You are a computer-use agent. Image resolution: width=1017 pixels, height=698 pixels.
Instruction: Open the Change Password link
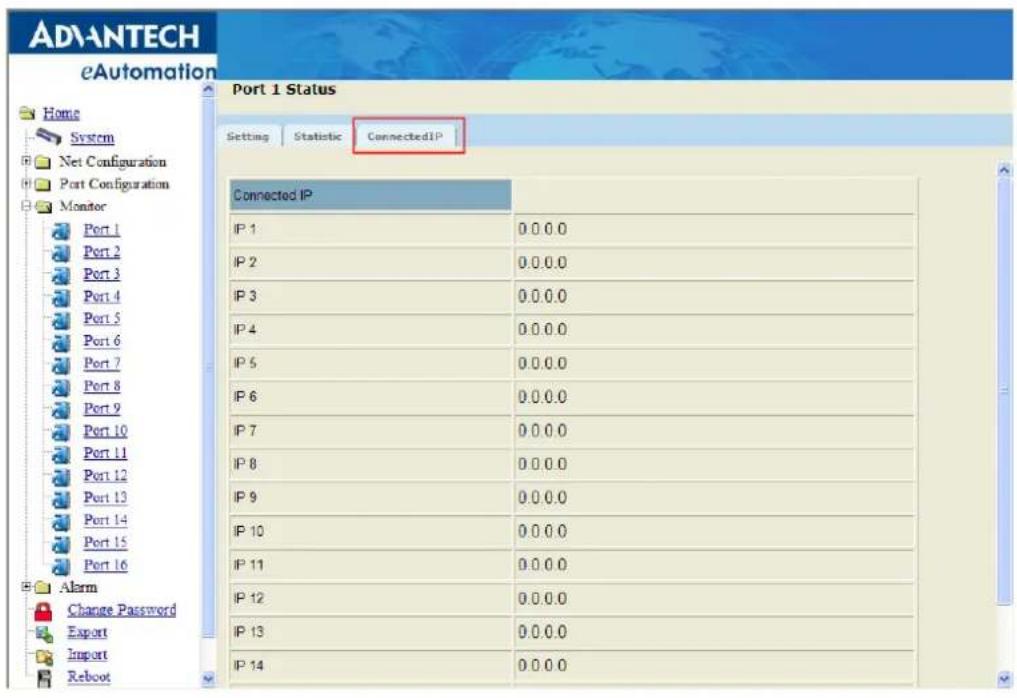[x=121, y=610]
